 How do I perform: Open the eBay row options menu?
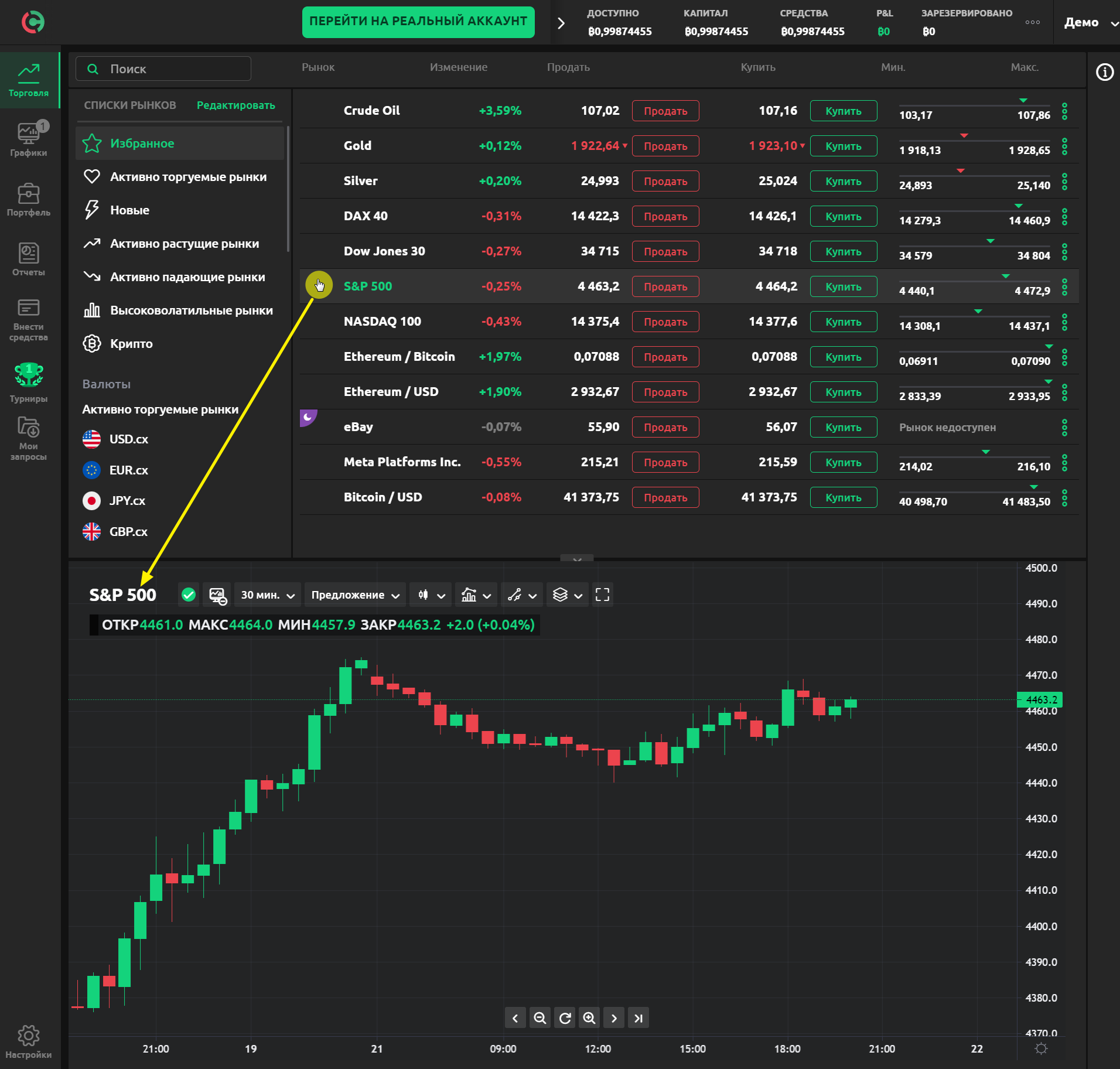coord(1065,427)
